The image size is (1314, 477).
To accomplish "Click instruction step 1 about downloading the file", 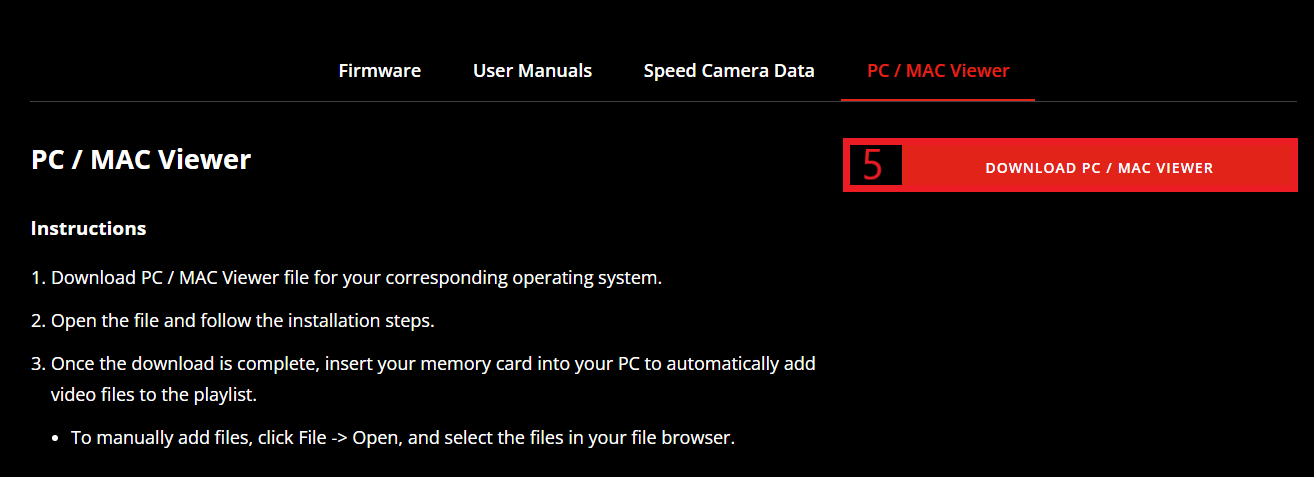I will point(346,278).
